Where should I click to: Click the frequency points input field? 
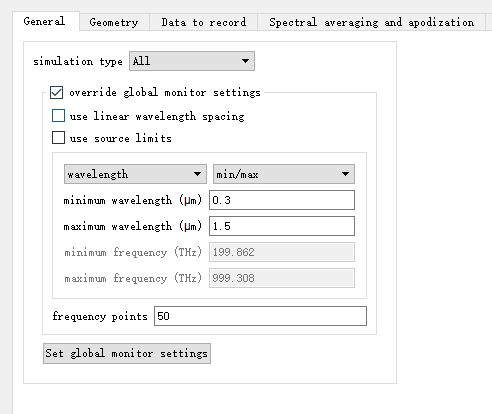(x=260, y=316)
